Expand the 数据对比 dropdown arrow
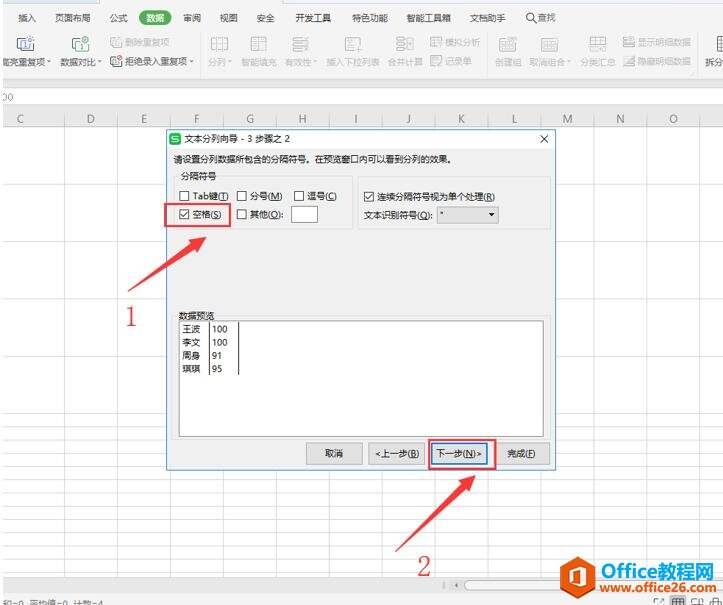 pos(100,61)
